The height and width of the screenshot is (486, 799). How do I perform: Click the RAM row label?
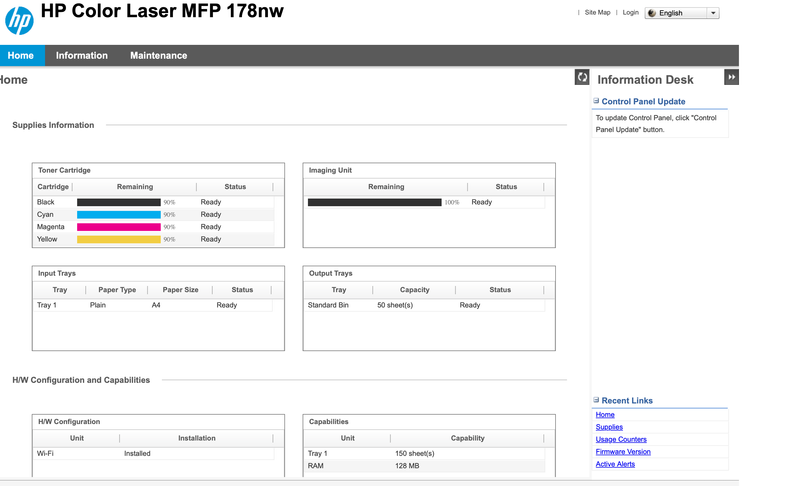(315, 466)
